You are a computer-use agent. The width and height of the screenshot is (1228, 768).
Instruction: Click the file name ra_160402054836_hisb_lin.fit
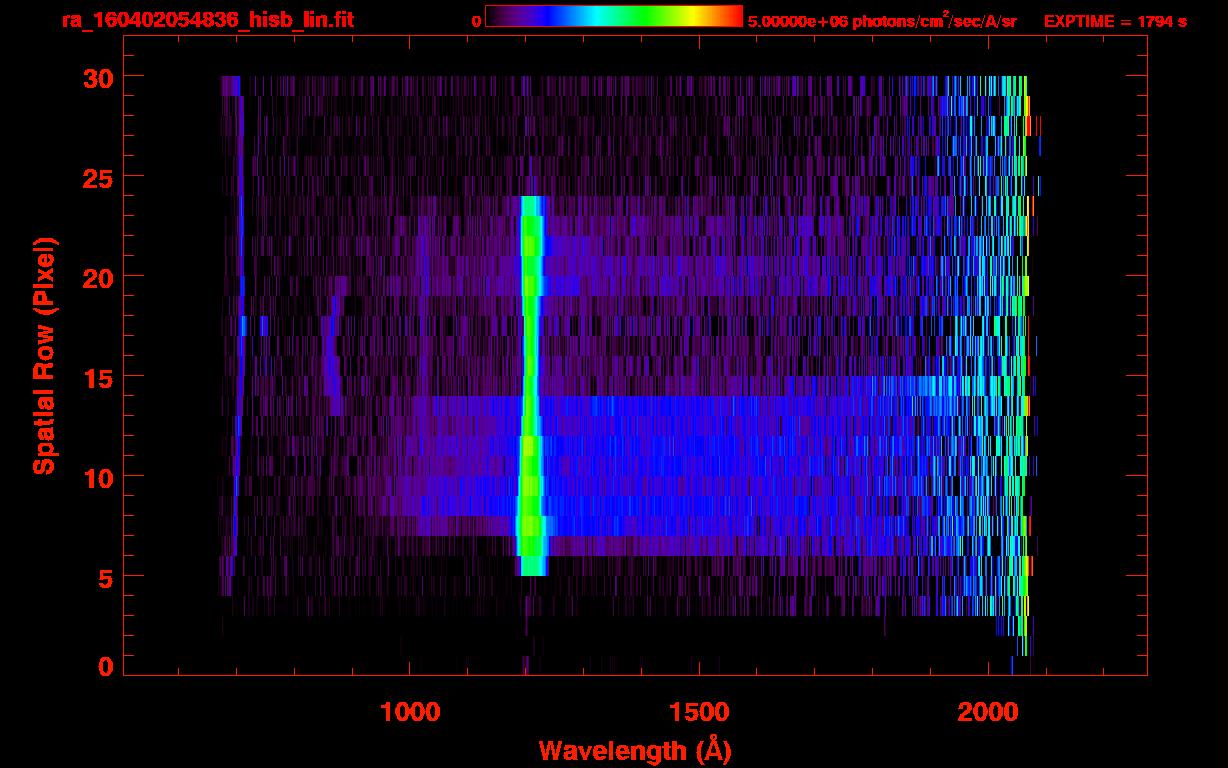pos(207,20)
